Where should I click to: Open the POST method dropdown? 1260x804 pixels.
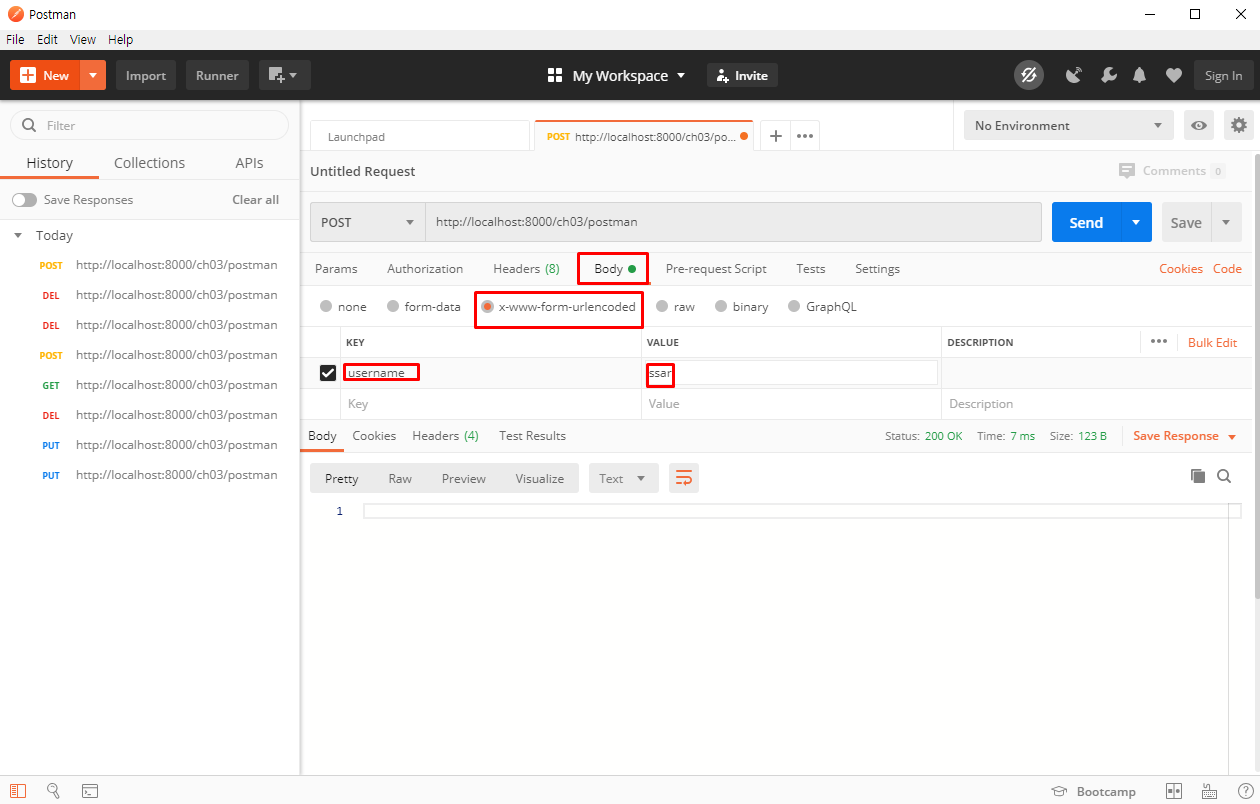pos(367,222)
